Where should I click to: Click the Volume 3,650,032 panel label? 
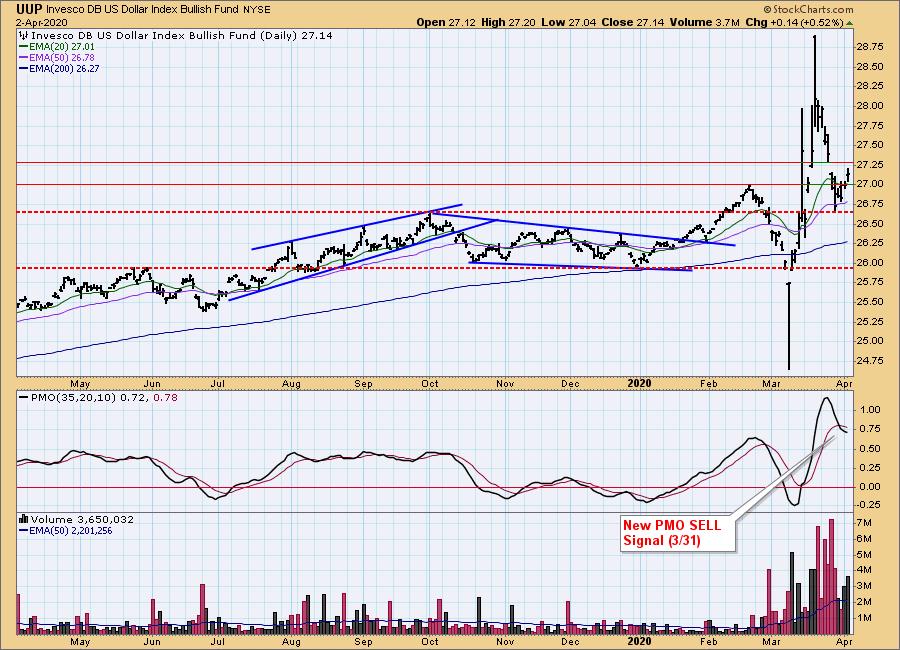click(82, 519)
